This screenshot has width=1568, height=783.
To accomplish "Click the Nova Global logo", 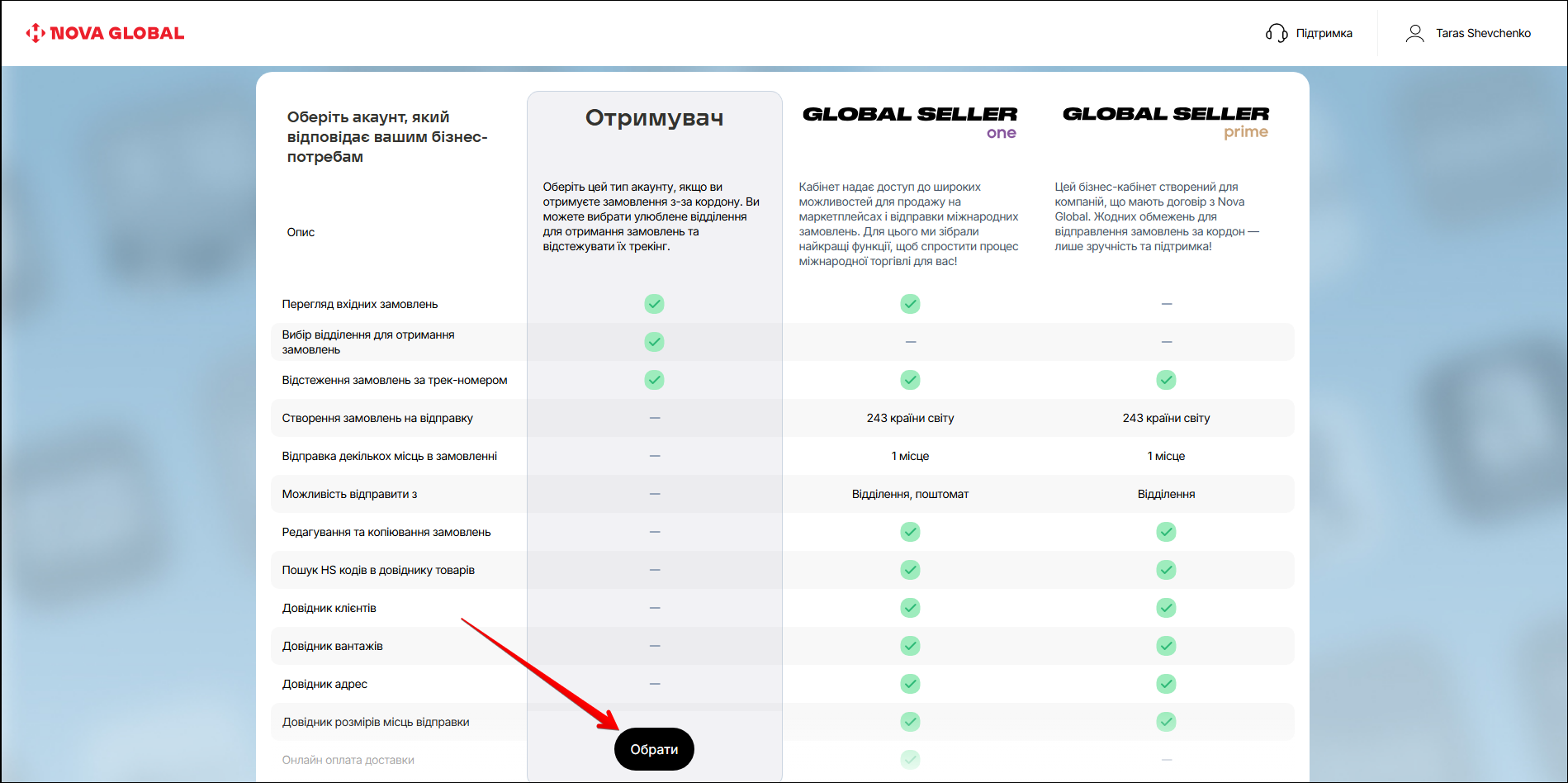I will (105, 33).
